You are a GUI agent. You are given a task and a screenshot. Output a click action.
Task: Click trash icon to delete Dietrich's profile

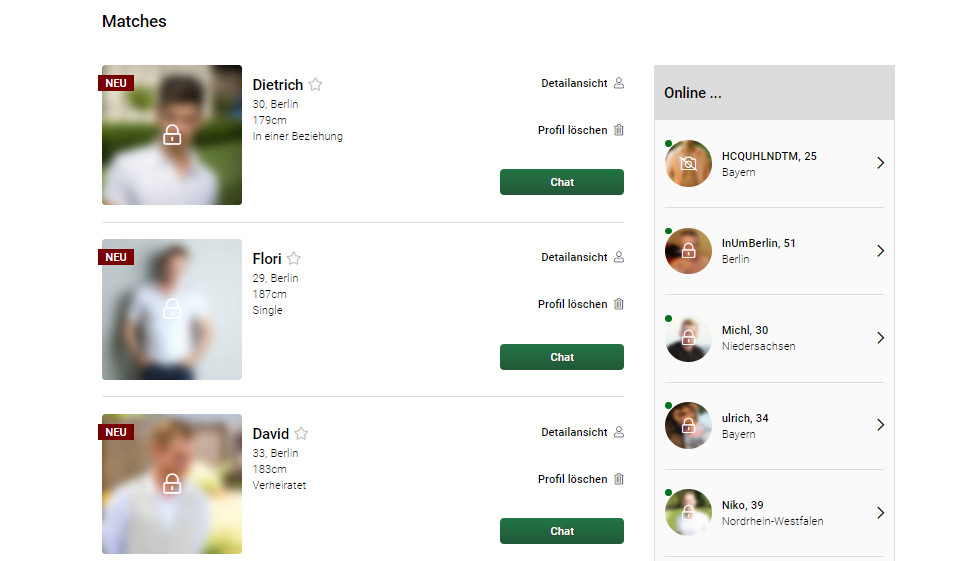(x=618, y=130)
